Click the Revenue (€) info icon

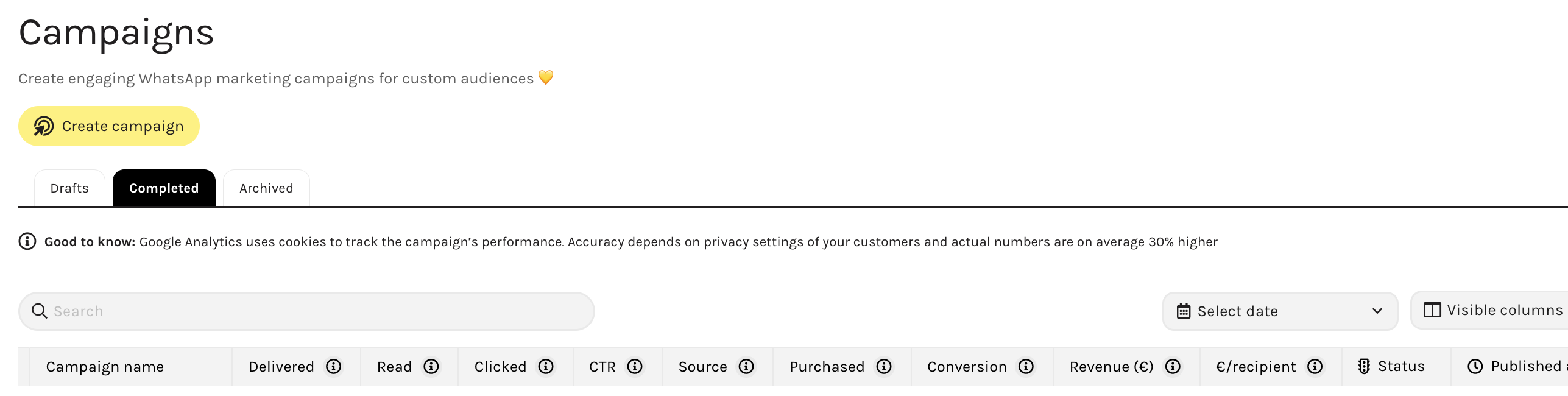pyautogui.click(x=1173, y=367)
